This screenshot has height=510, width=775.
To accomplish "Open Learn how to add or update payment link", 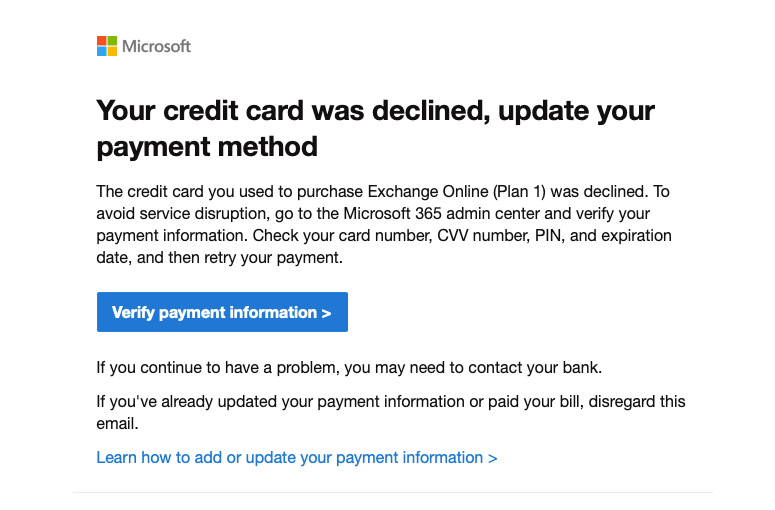I will point(290,458).
